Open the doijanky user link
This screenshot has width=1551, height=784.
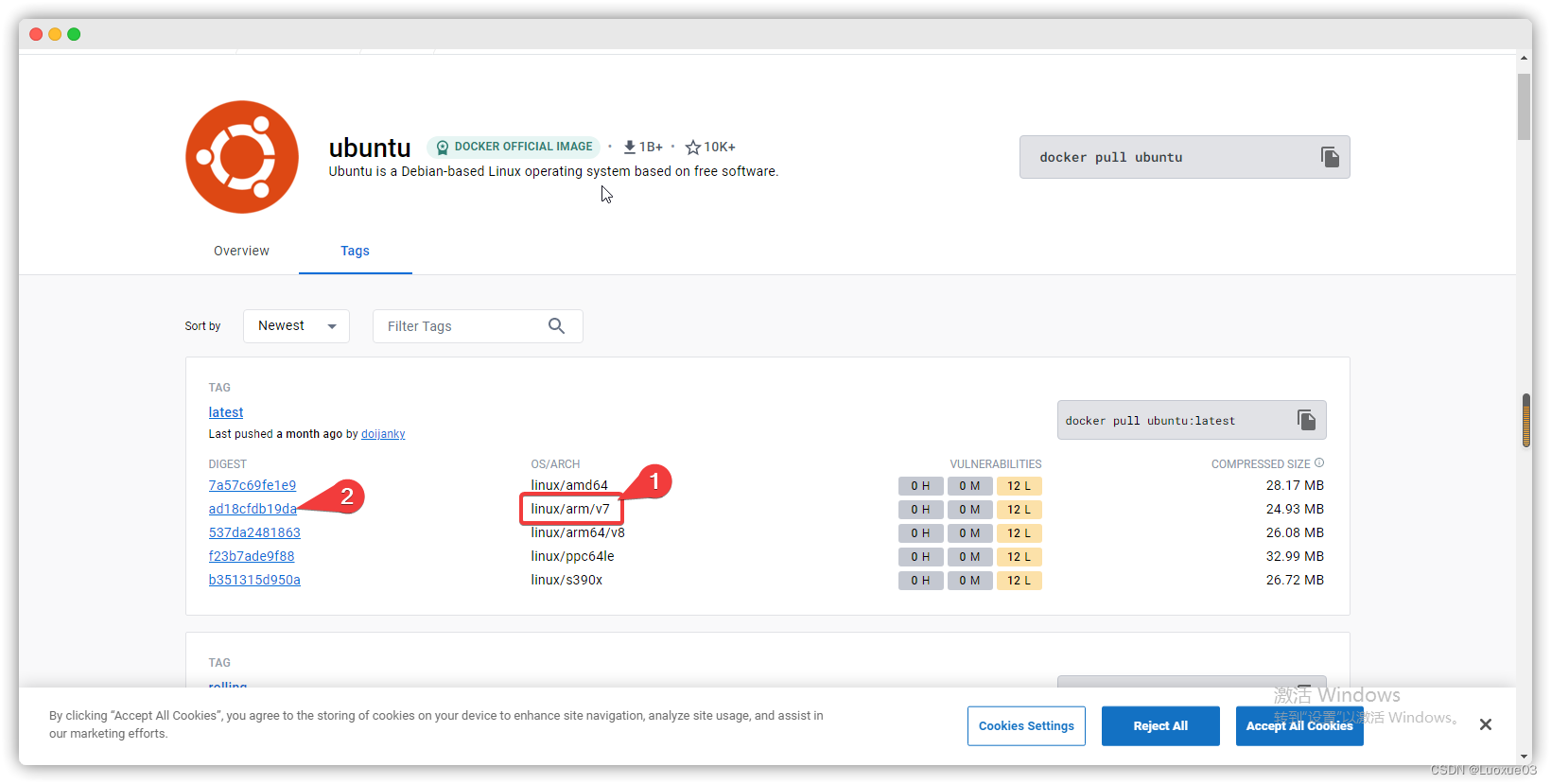click(383, 434)
